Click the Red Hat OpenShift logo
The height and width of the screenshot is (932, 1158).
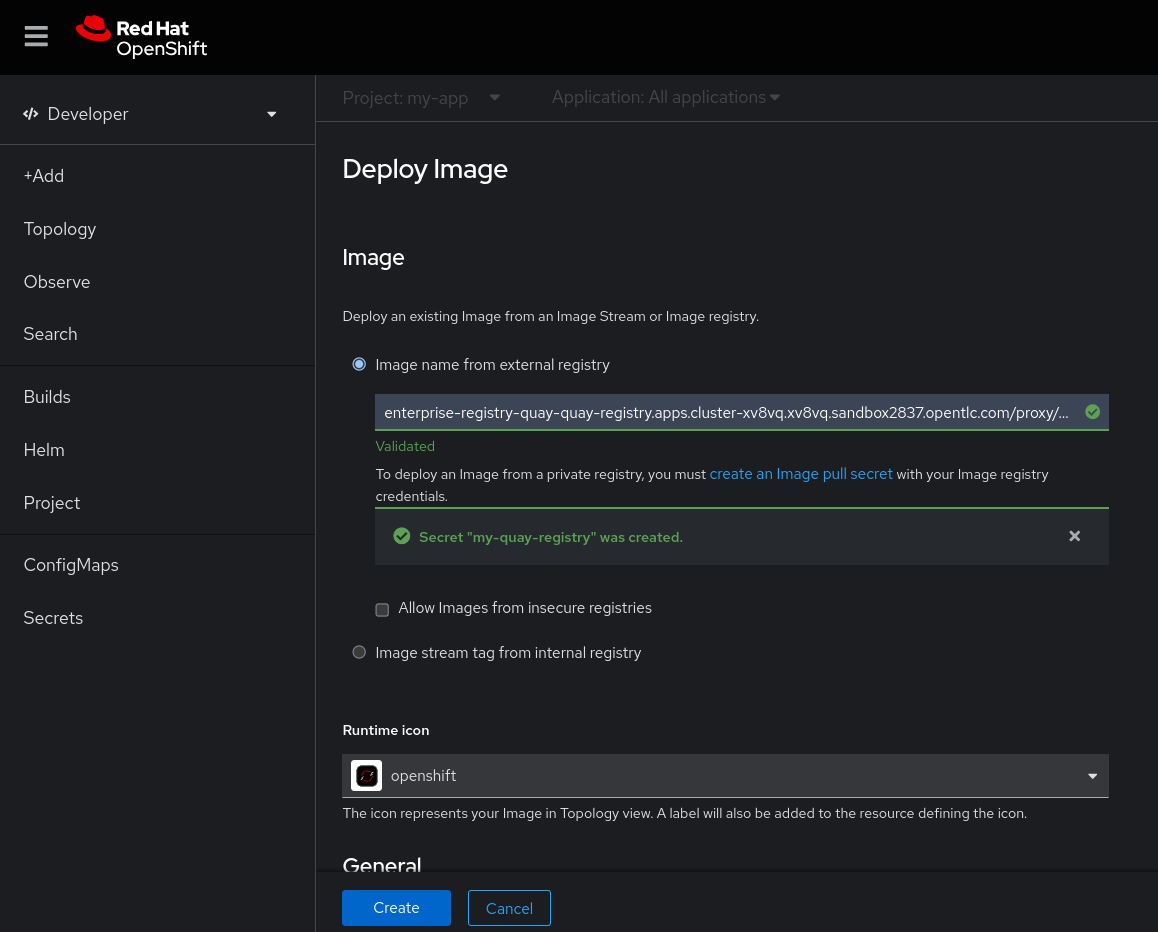142,37
